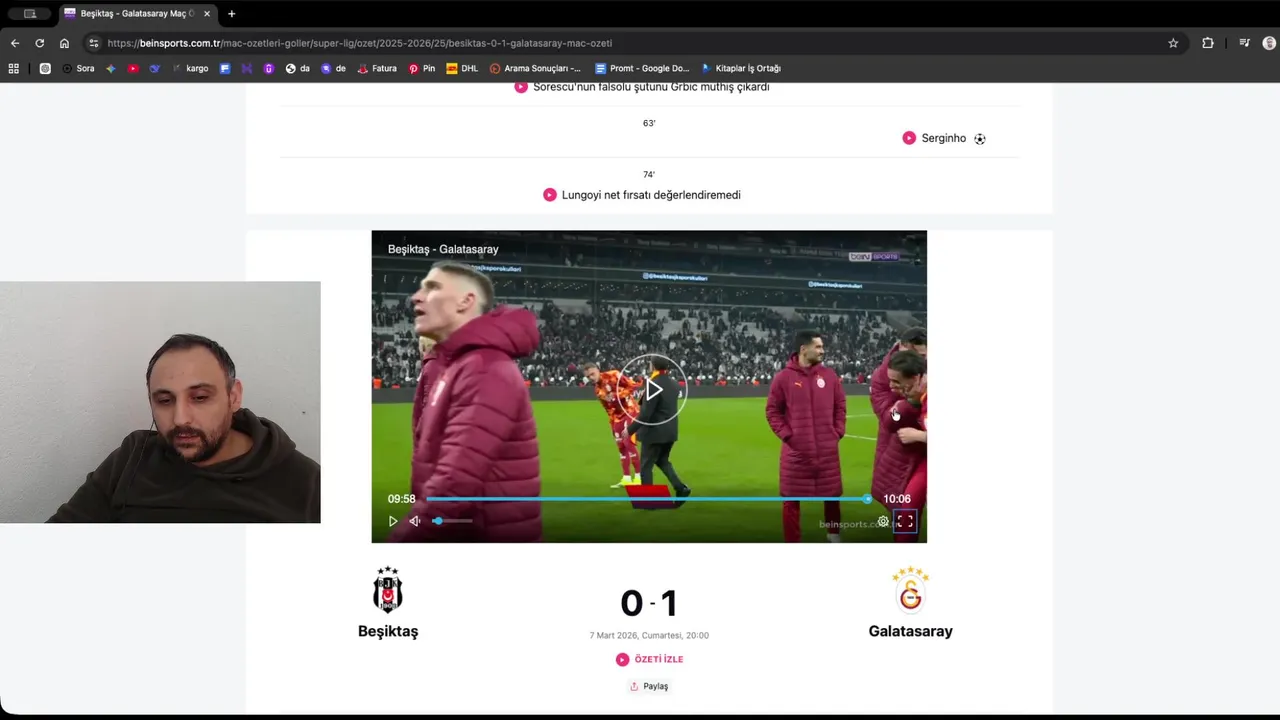Open the apps grid in bookmarks bar
This screenshot has width=1280, height=720.
click(14, 69)
